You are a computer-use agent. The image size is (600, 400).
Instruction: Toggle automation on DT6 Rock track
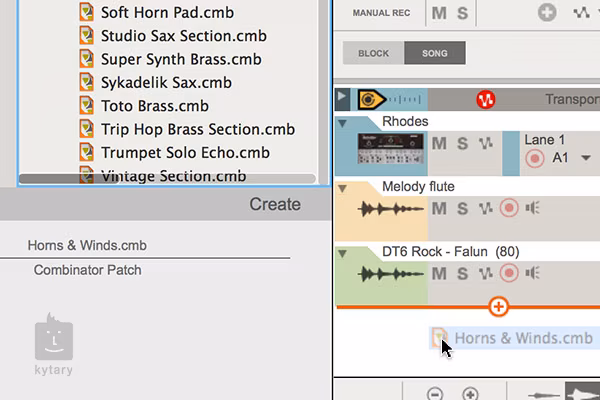click(x=486, y=274)
